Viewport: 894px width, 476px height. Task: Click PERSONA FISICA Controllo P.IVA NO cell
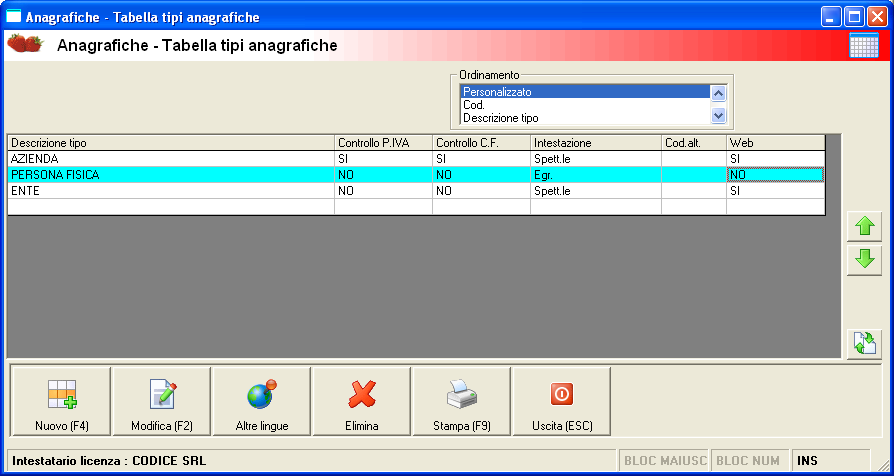click(x=383, y=175)
